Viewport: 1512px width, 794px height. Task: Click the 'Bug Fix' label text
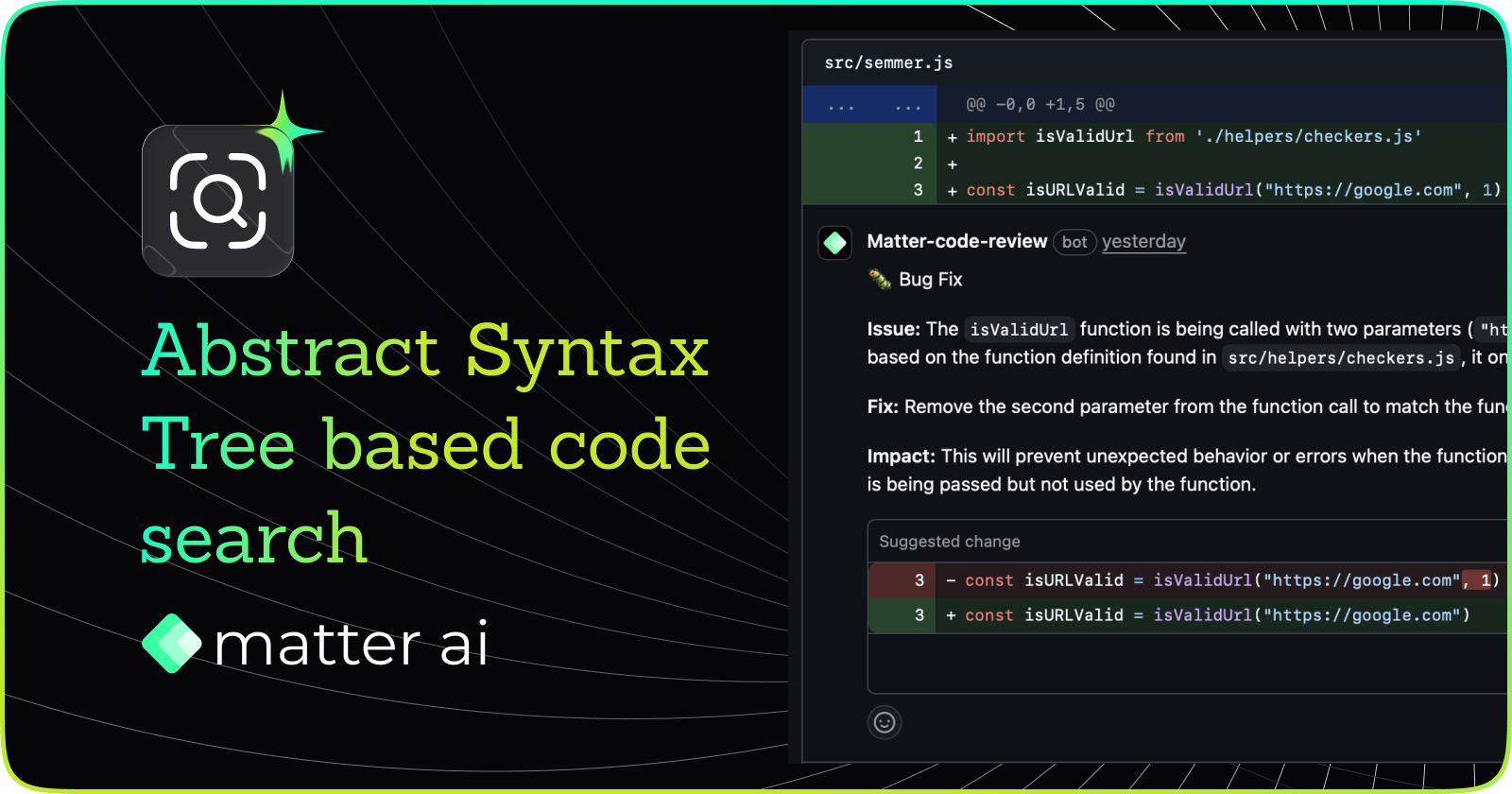coord(931,279)
